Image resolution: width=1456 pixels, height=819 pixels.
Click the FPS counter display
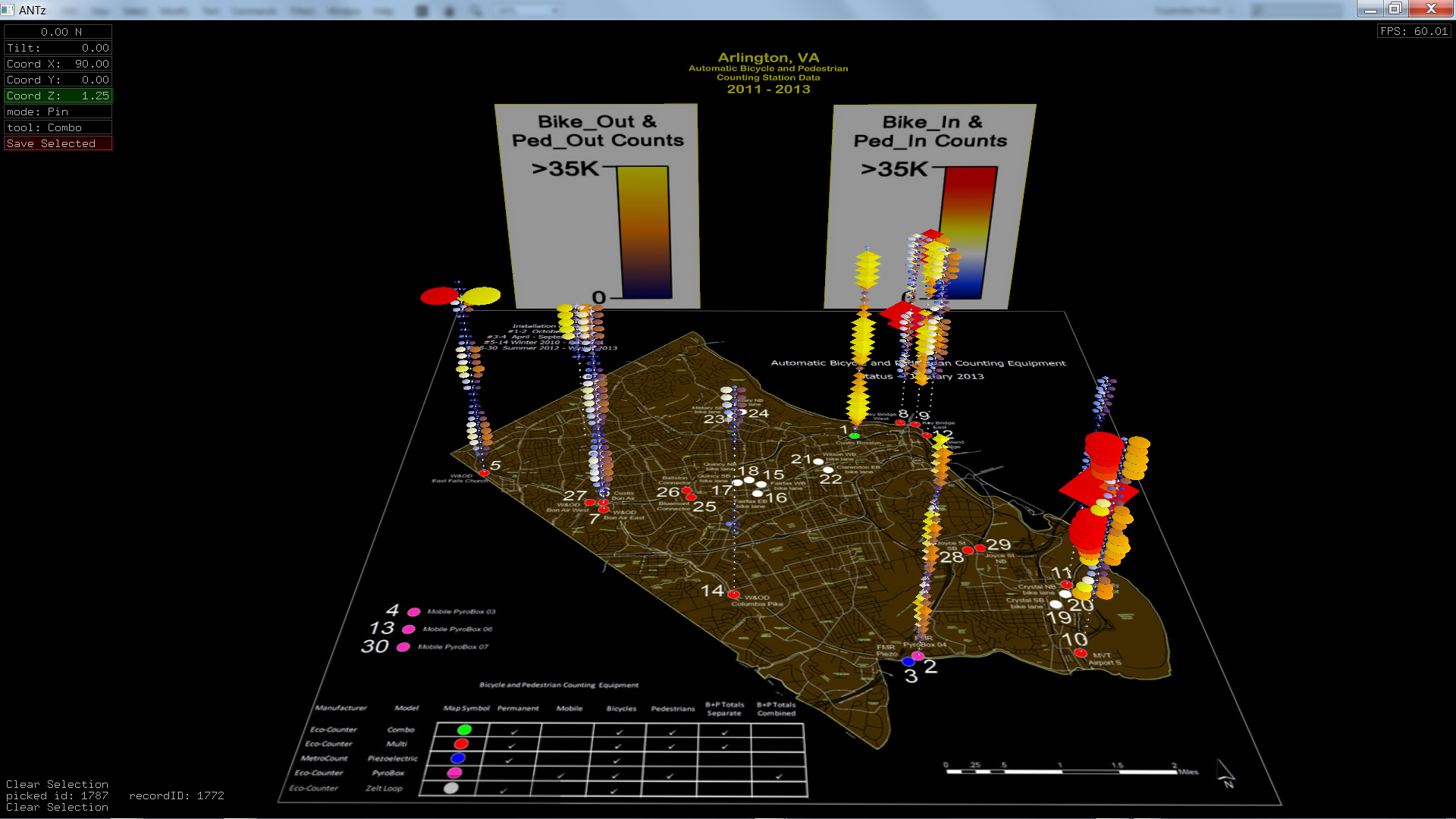click(1414, 31)
